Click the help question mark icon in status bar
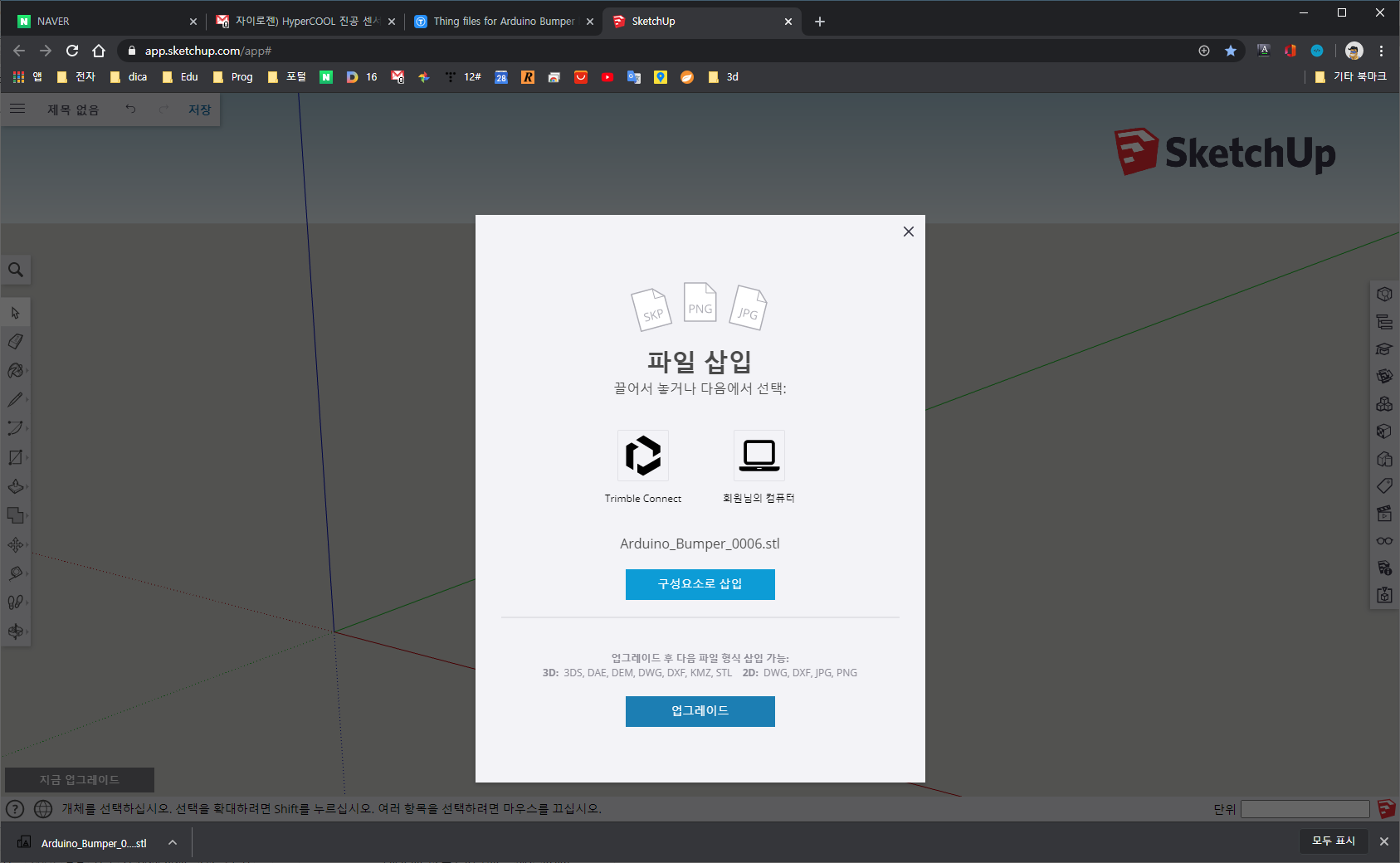 (x=15, y=808)
